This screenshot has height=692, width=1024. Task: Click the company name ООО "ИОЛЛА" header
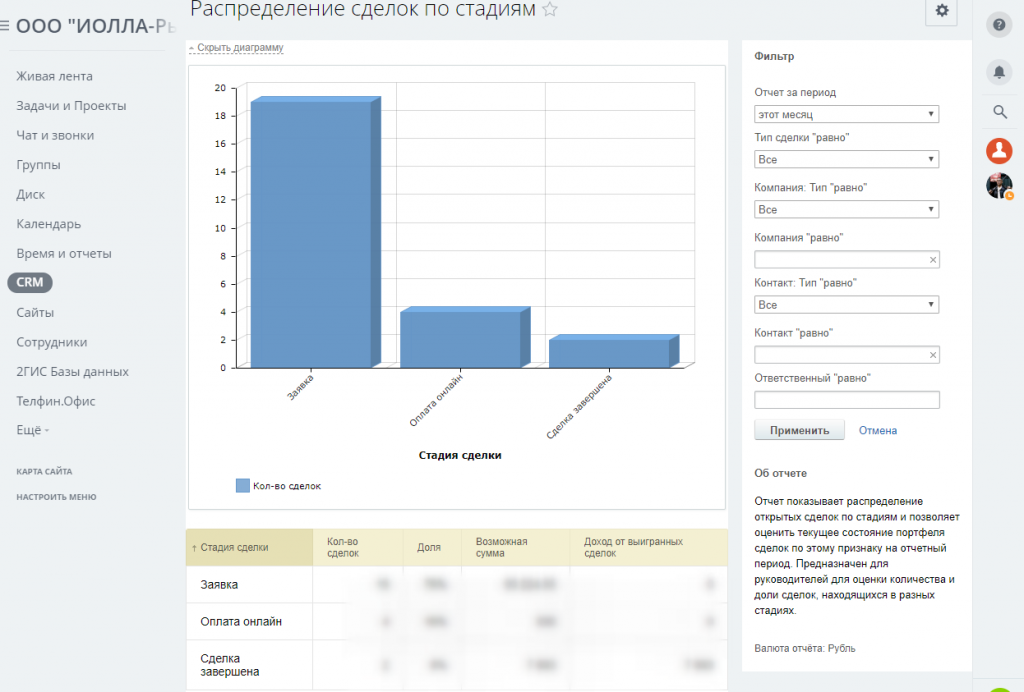point(95,26)
